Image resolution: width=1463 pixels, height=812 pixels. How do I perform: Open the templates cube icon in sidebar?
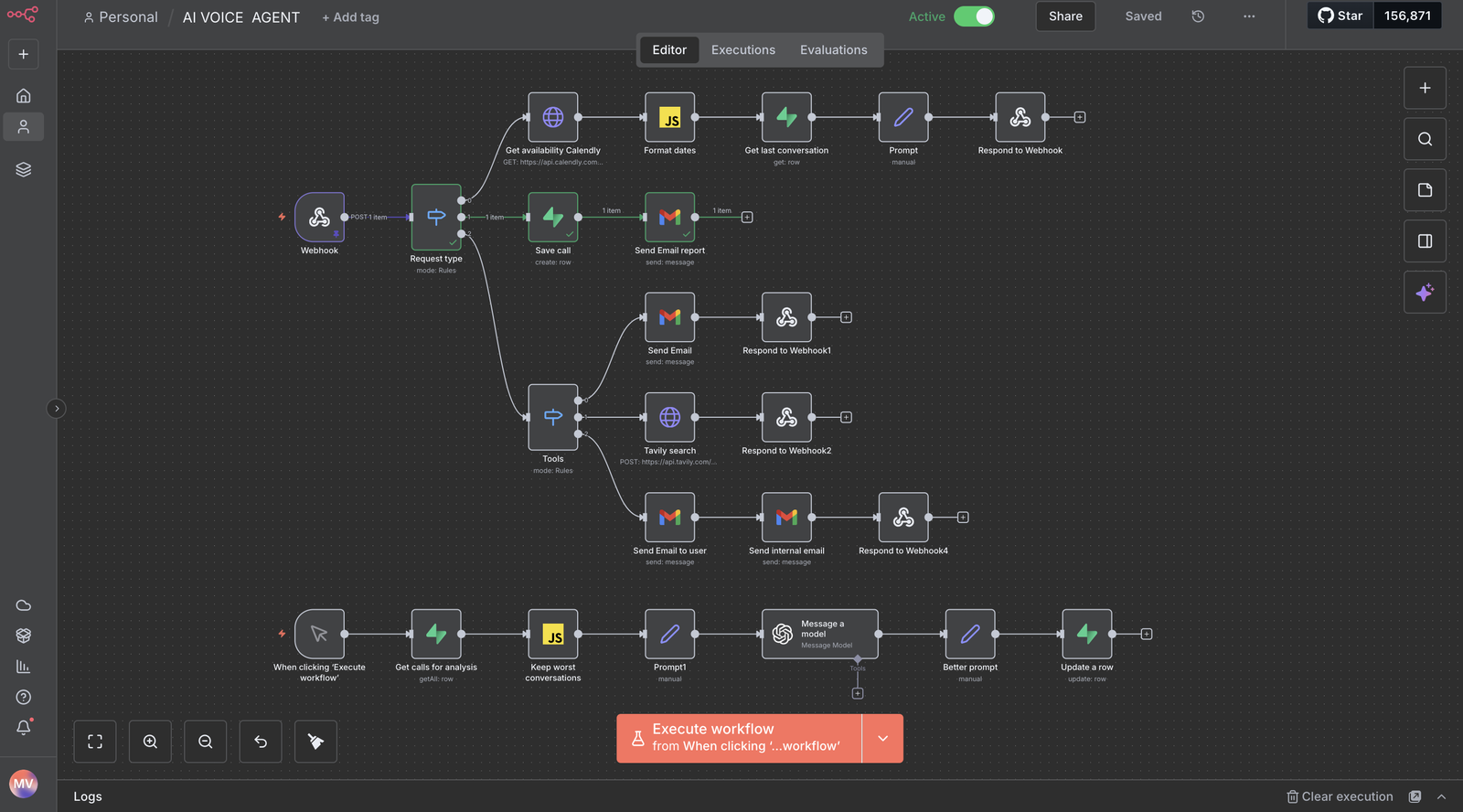coord(24,636)
